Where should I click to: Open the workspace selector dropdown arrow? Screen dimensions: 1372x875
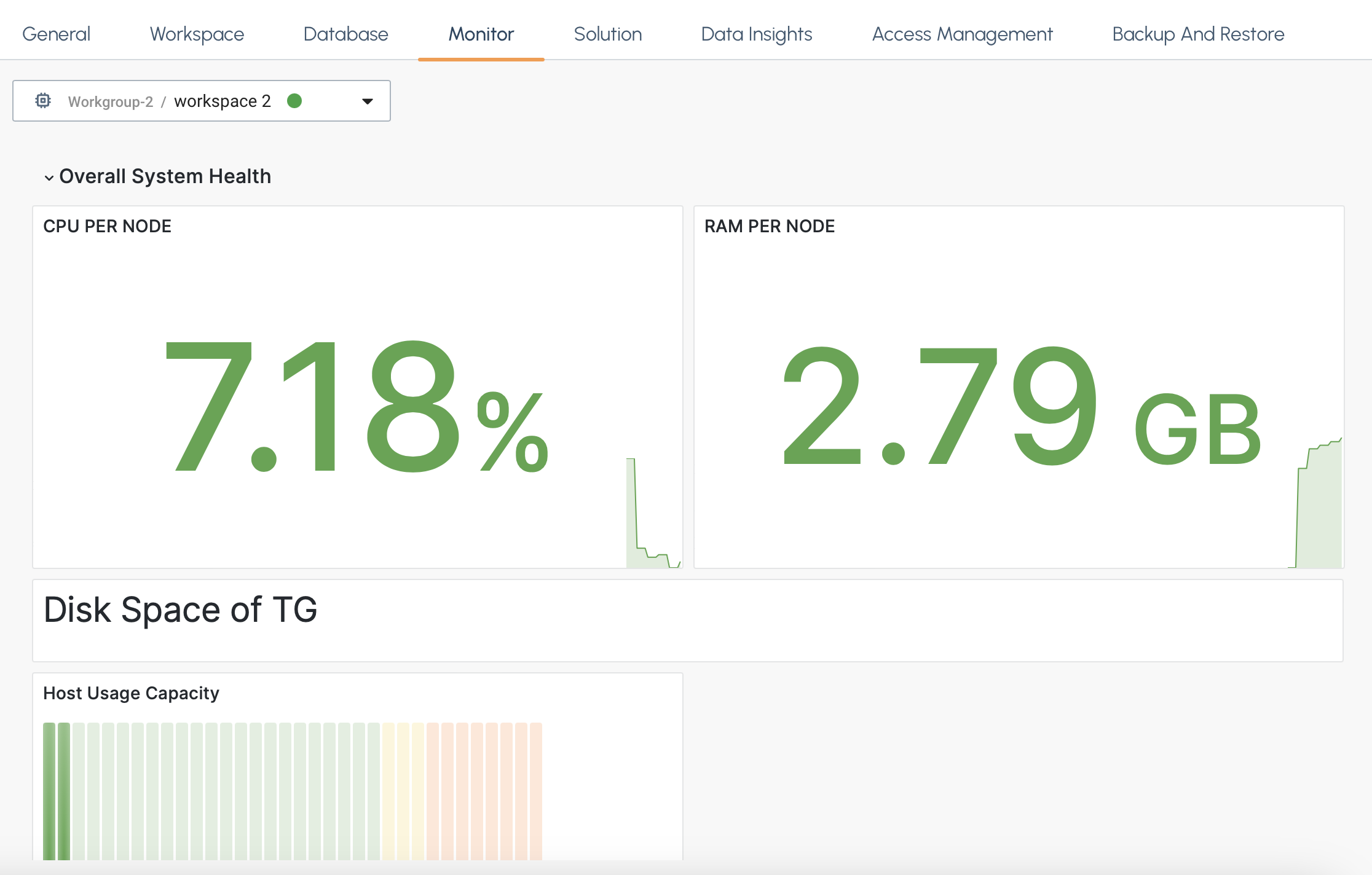(x=367, y=101)
